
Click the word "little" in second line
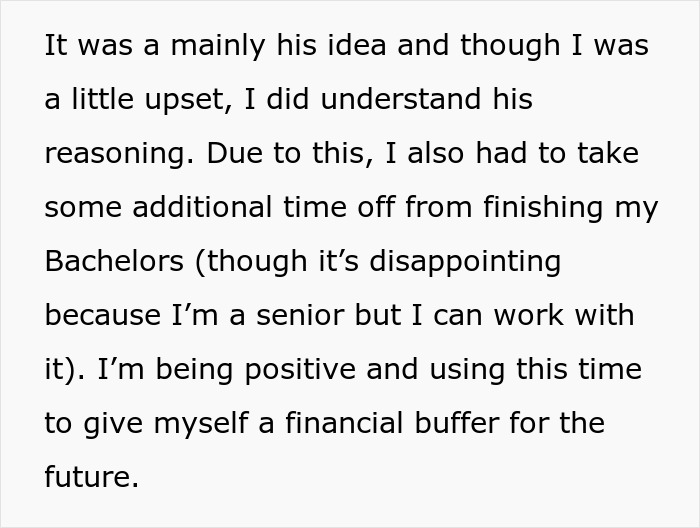[x=103, y=99]
